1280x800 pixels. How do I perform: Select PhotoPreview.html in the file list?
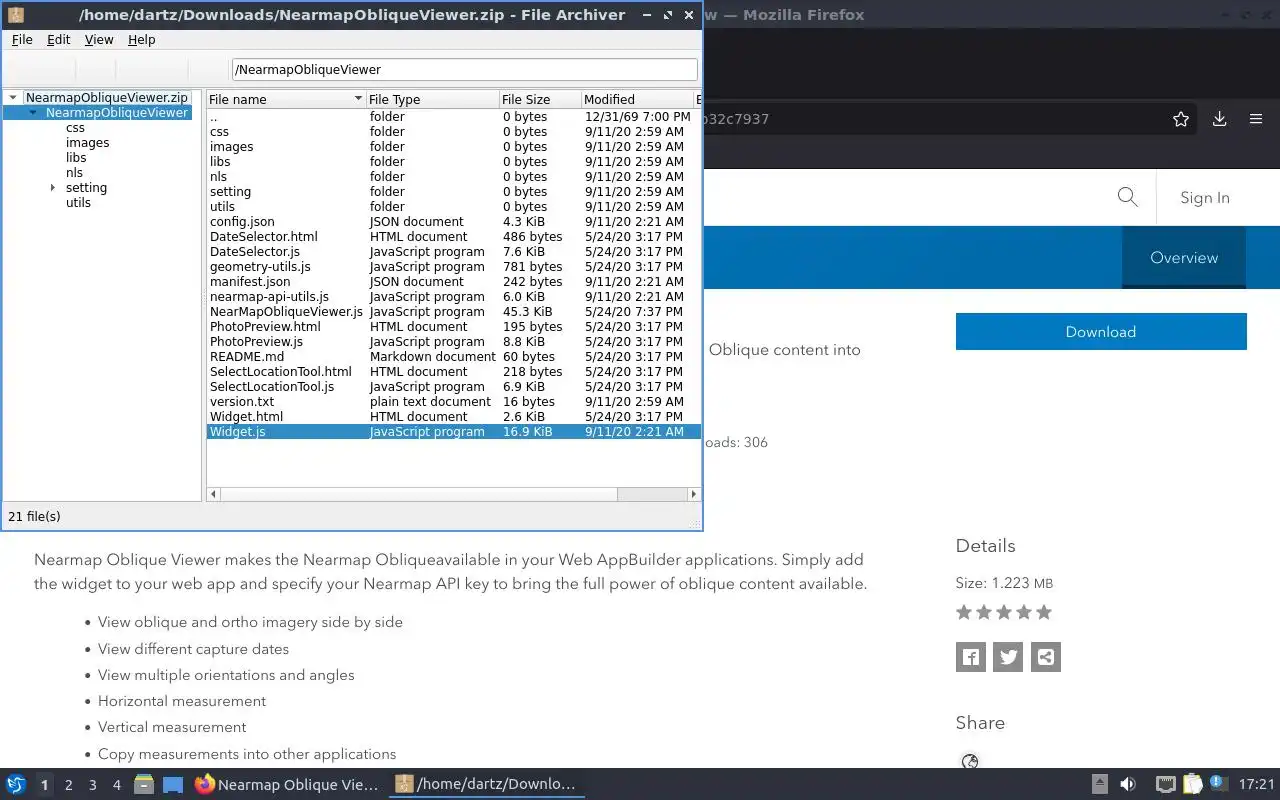click(453, 327)
